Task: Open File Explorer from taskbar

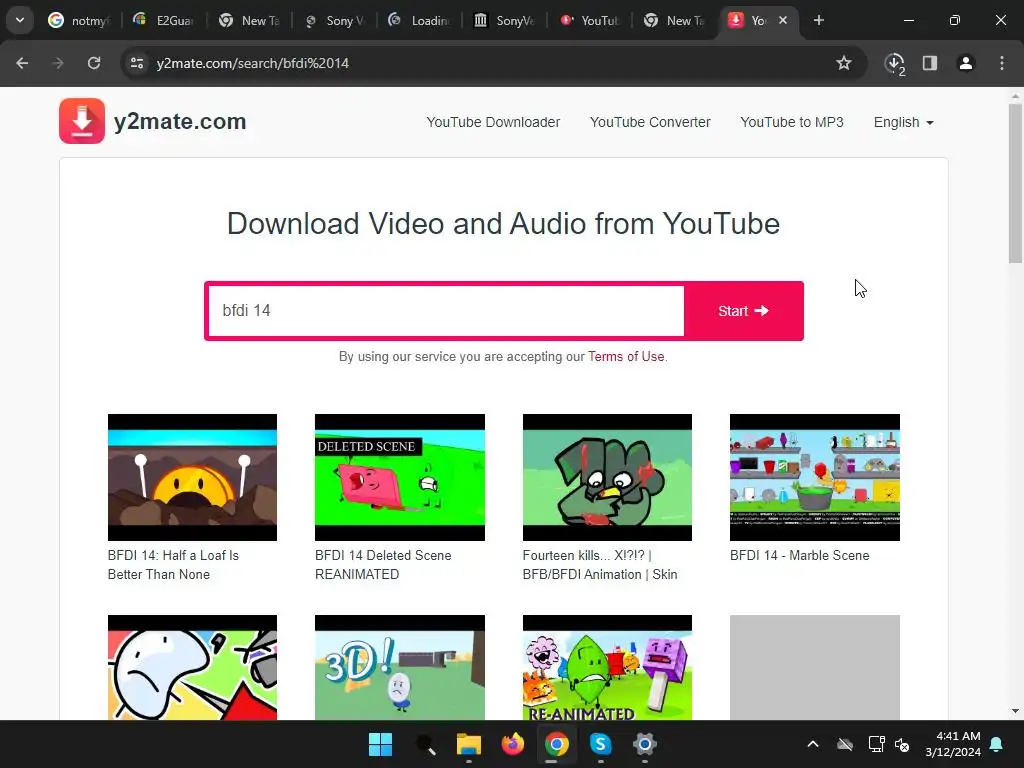Action: [468, 744]
